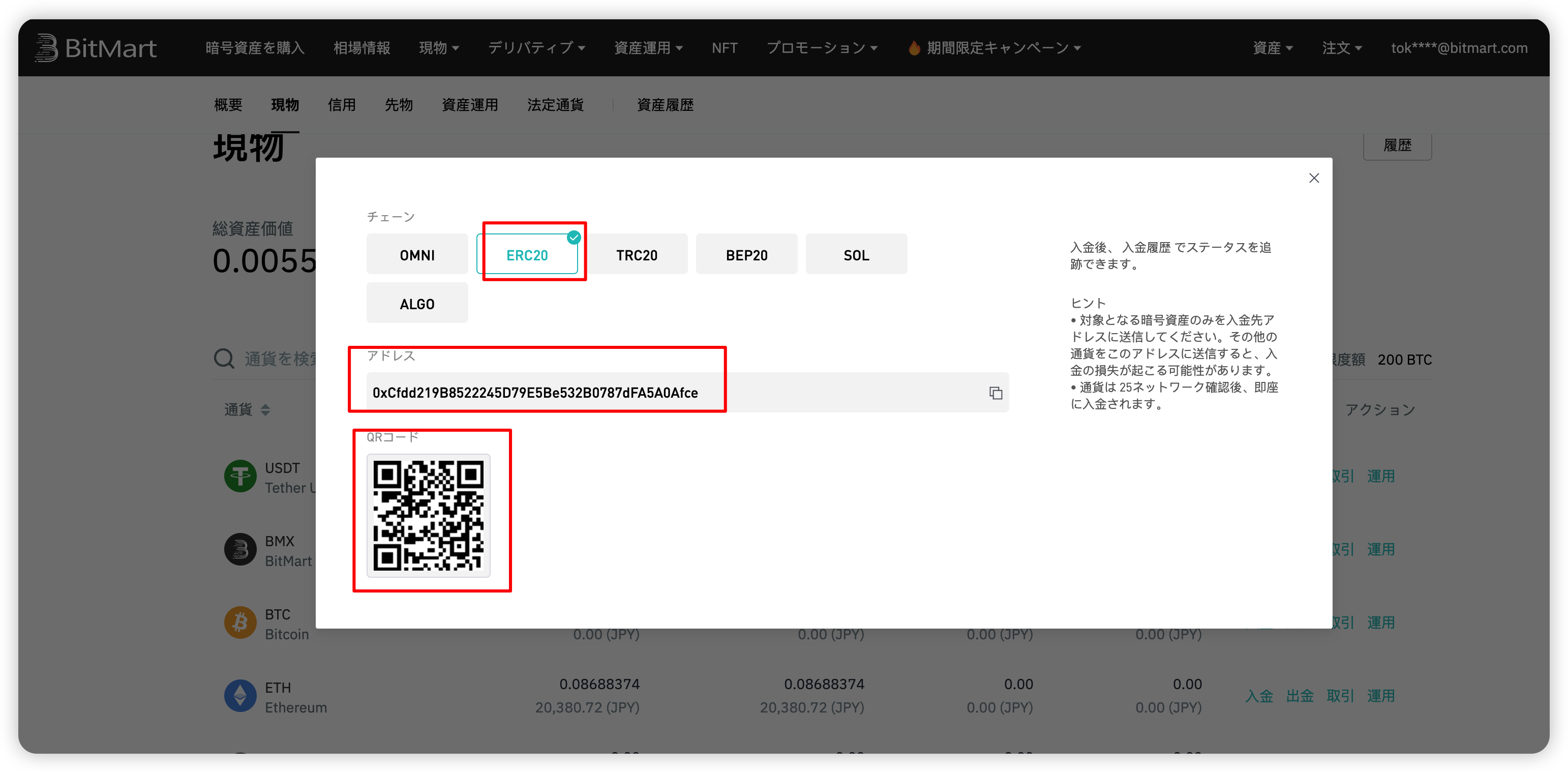The image size is (1568, 772).
Task: Open the 注文 dropdown in header
Action: [x=1342, y=47]
